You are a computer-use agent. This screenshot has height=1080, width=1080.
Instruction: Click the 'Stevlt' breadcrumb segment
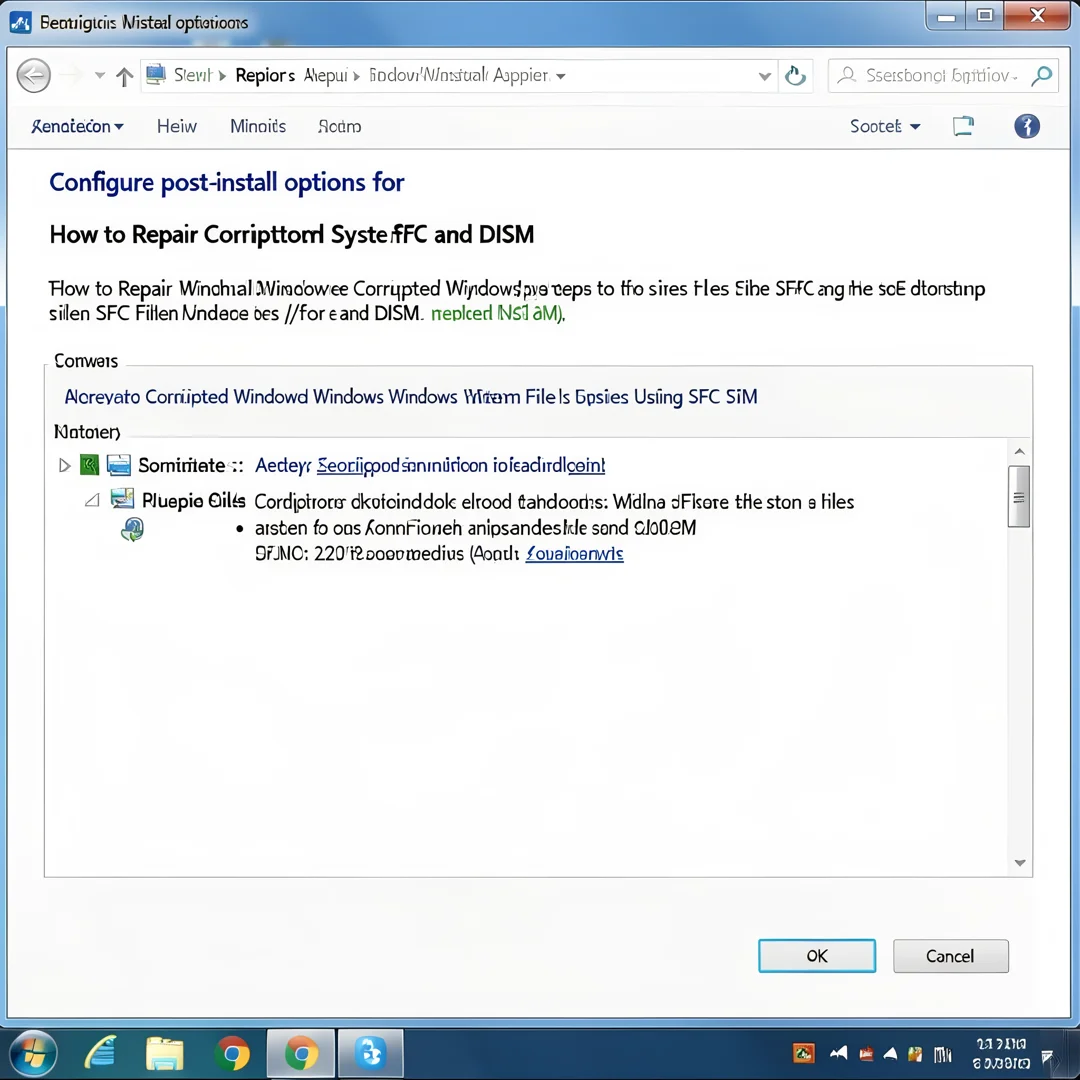pos(193,74)
